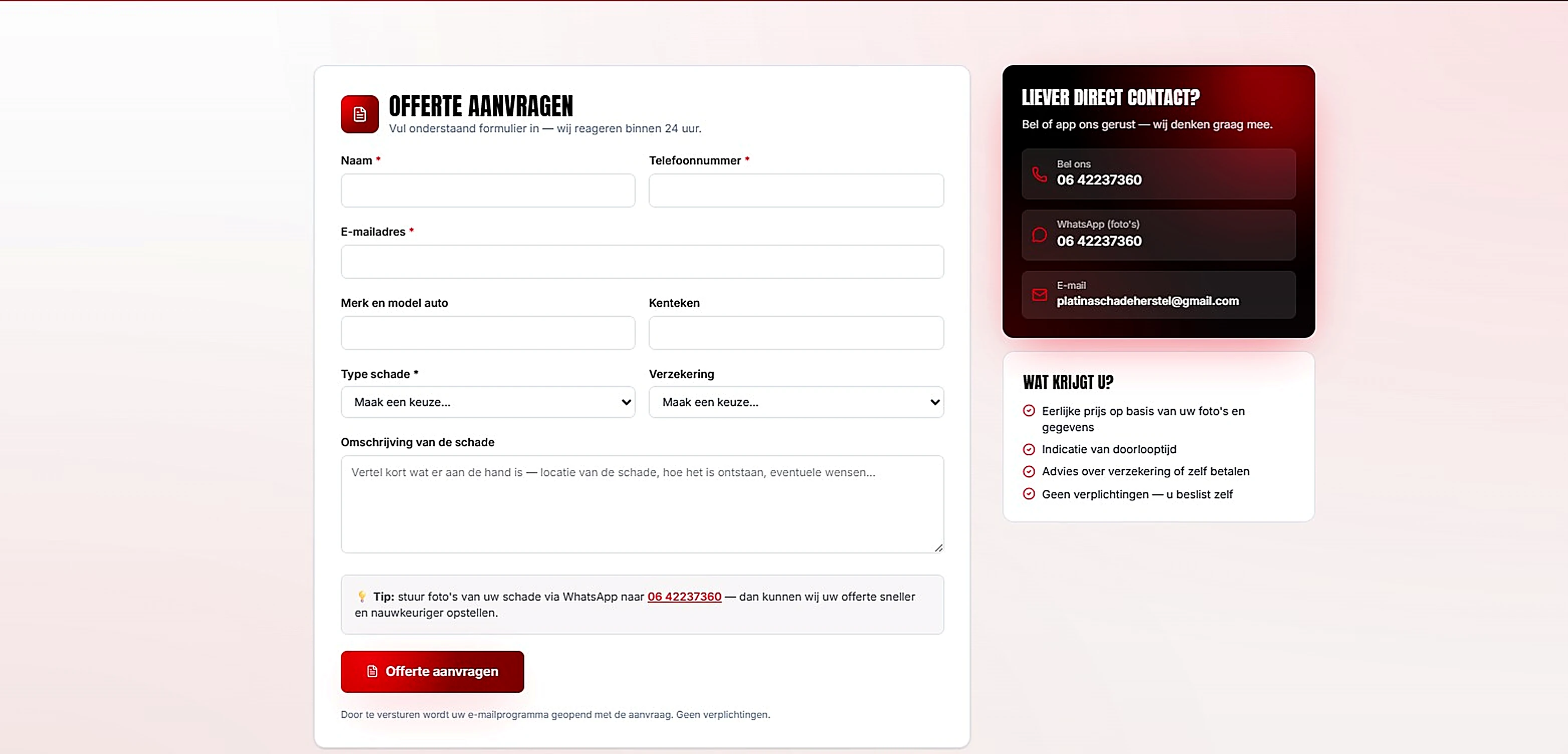This screenshot has width=1568, height=754.
Task: Open the Type schade dropdown
Action: (488, 402)
